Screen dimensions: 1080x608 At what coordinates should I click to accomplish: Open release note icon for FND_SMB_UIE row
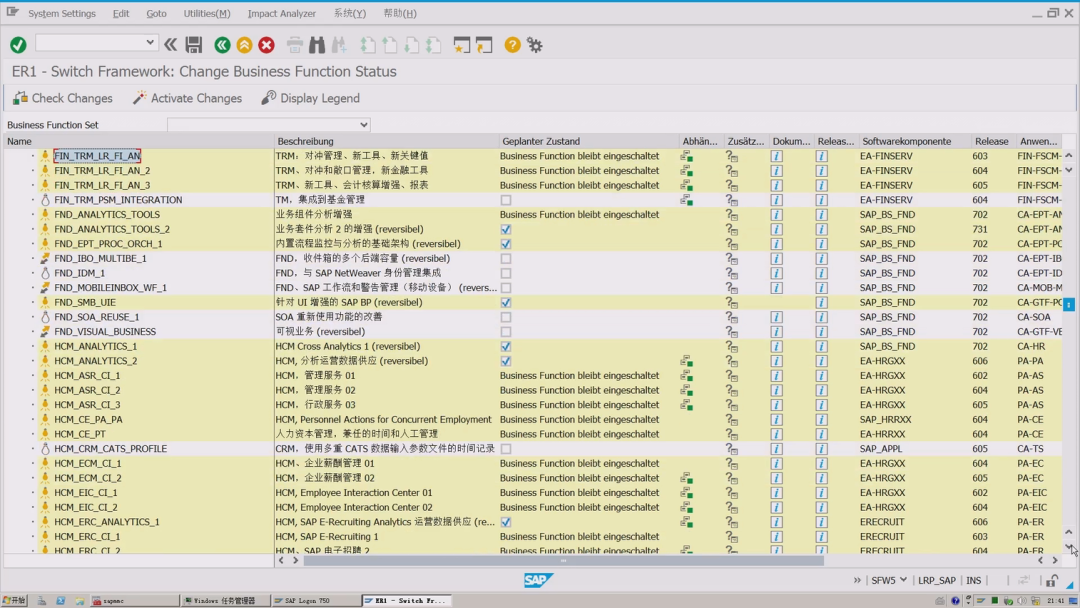point(821,302)
